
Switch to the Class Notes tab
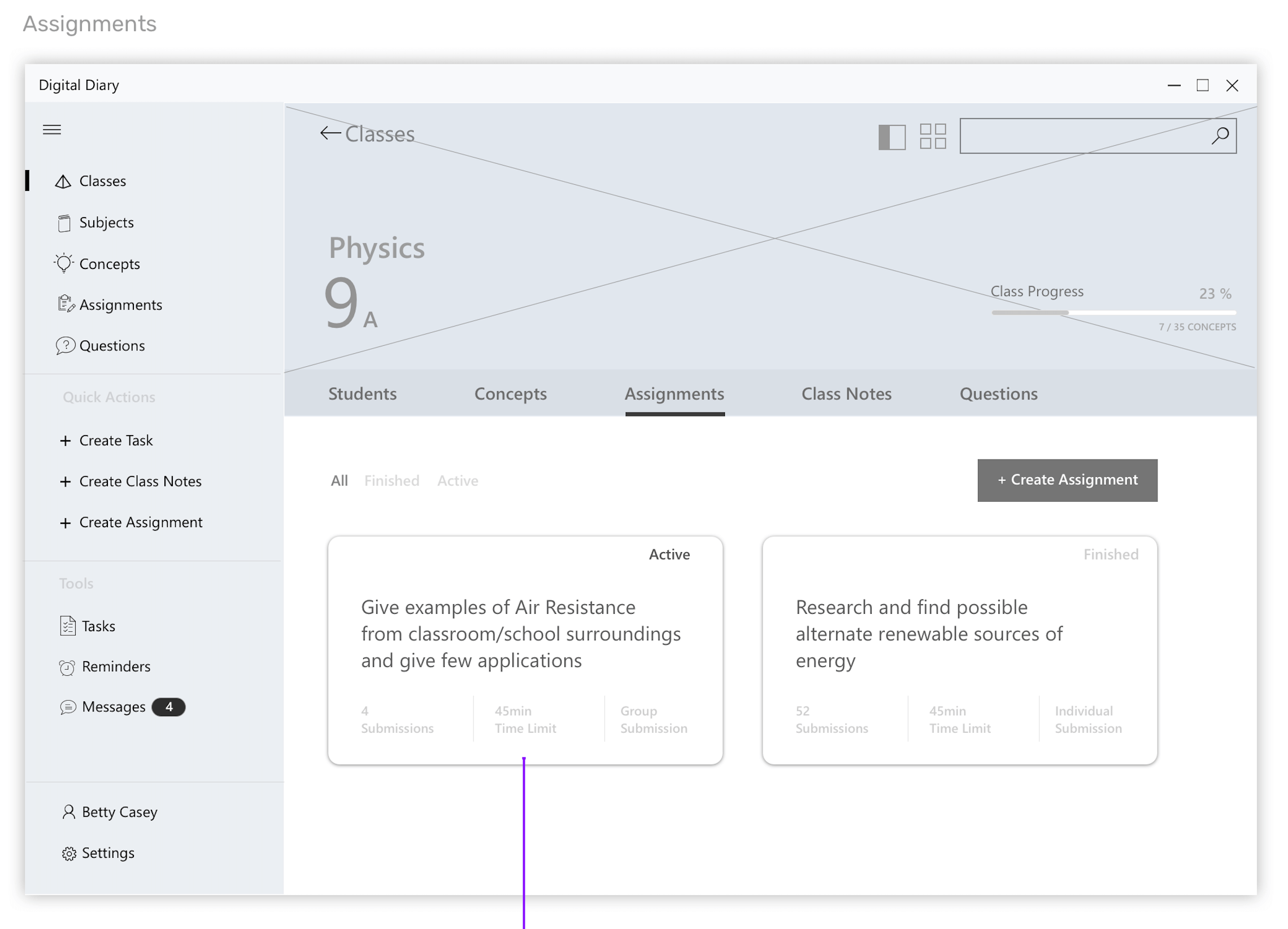(846, 394)
